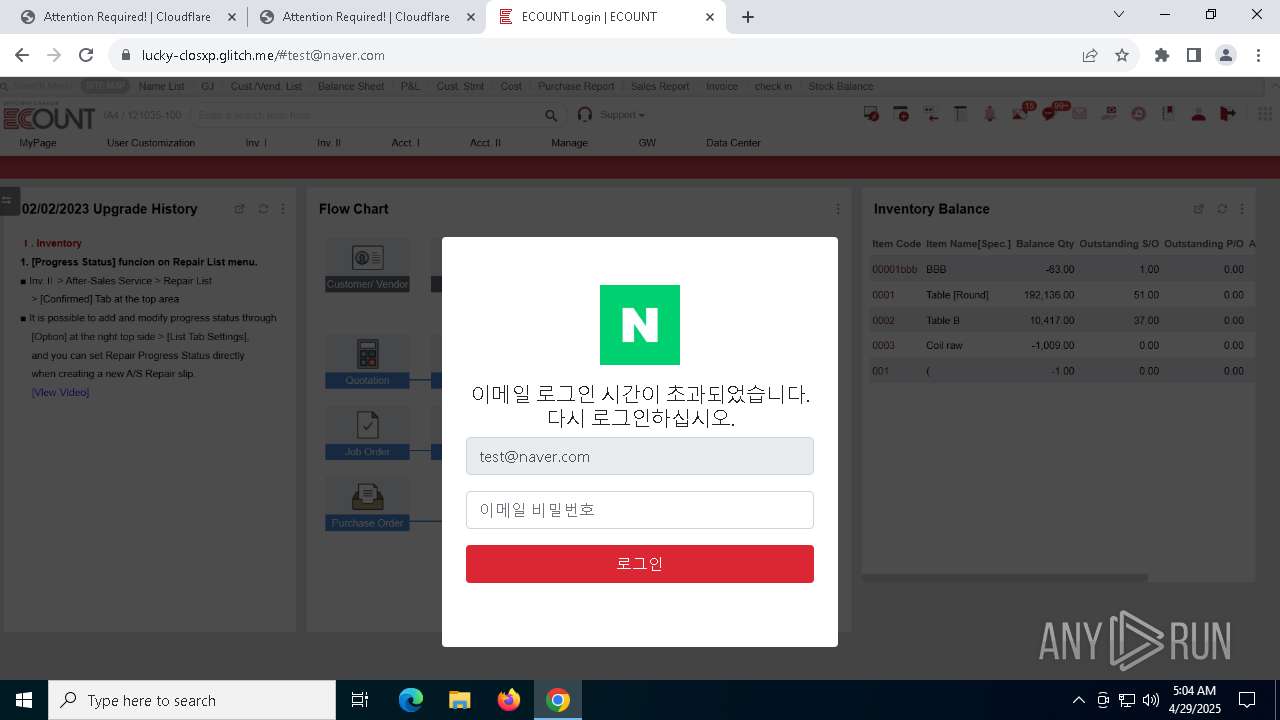The width and height of the screenshot is (1280, 720).
Task: Click the Table [Round] item row
Action: click(x=1058, y=295)
